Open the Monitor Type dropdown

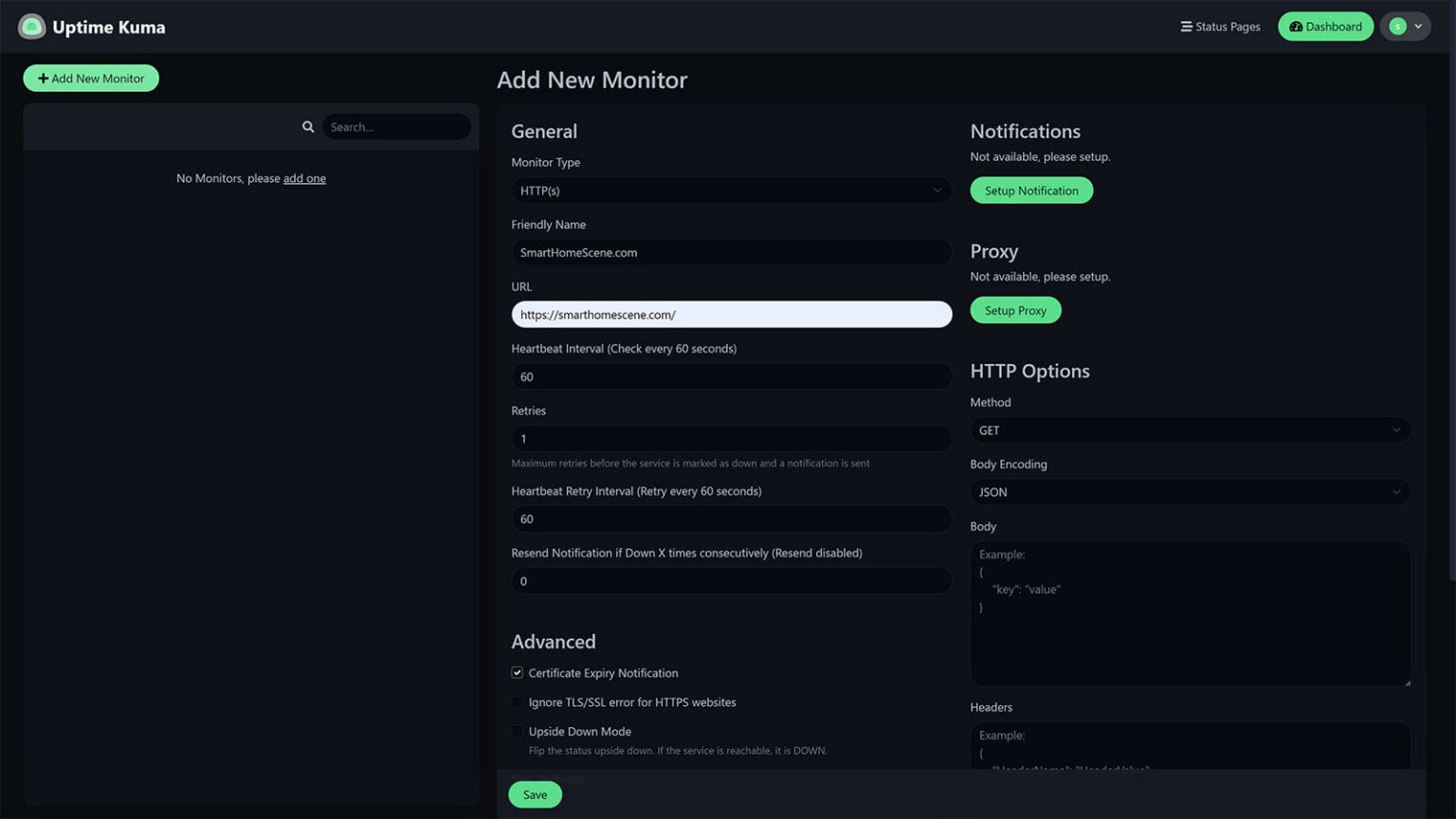click(x=731, y=190)
